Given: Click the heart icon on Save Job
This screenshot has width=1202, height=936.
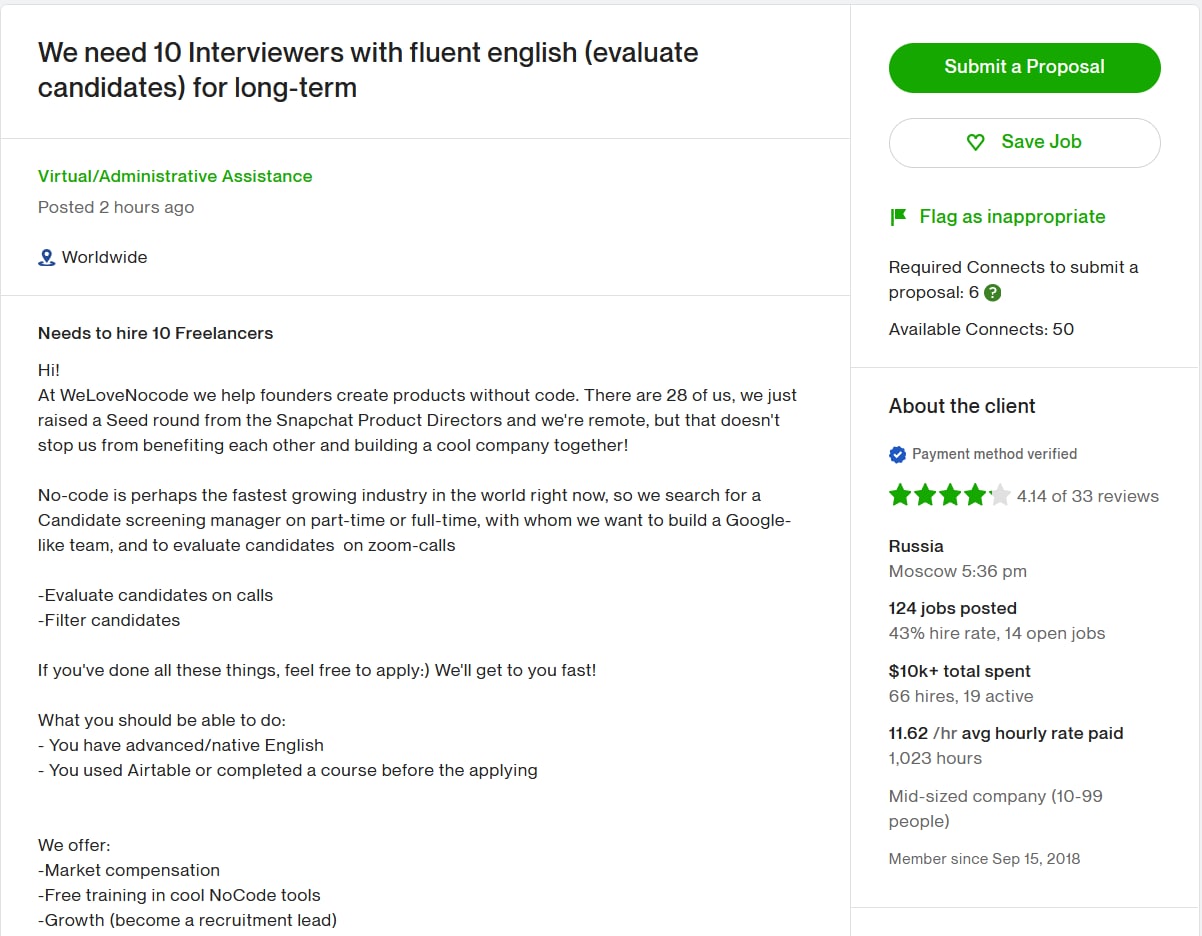Looking at the screenshot, I should [x=976, y=142].
